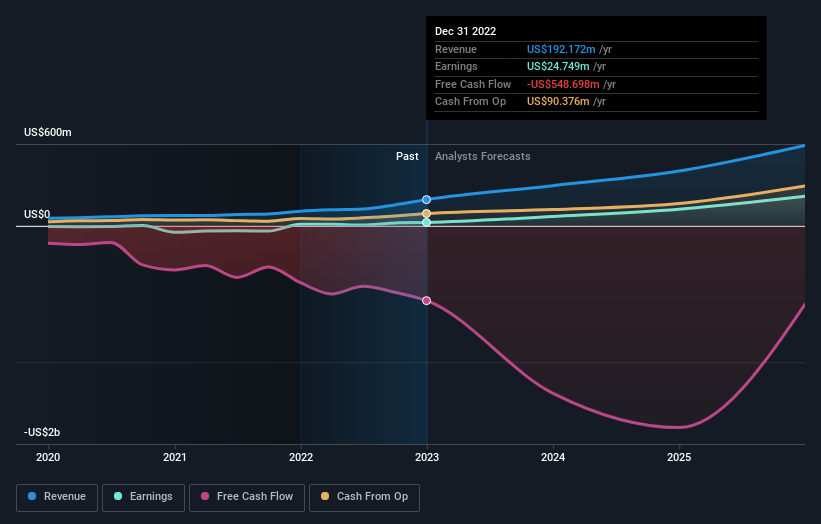Viewport: 821px width, 524px height.
Task: Click the US$90.376m cash from op value
Action: click(x=558, y=102)
